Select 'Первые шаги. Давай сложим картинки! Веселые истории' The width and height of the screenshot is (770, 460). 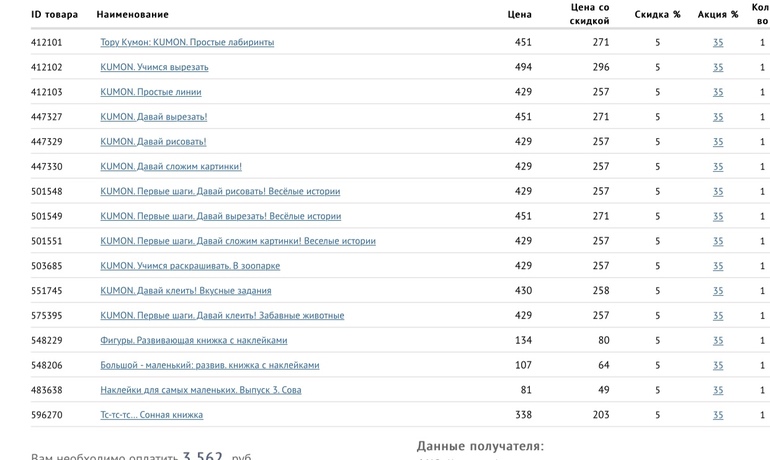[238, 241]
